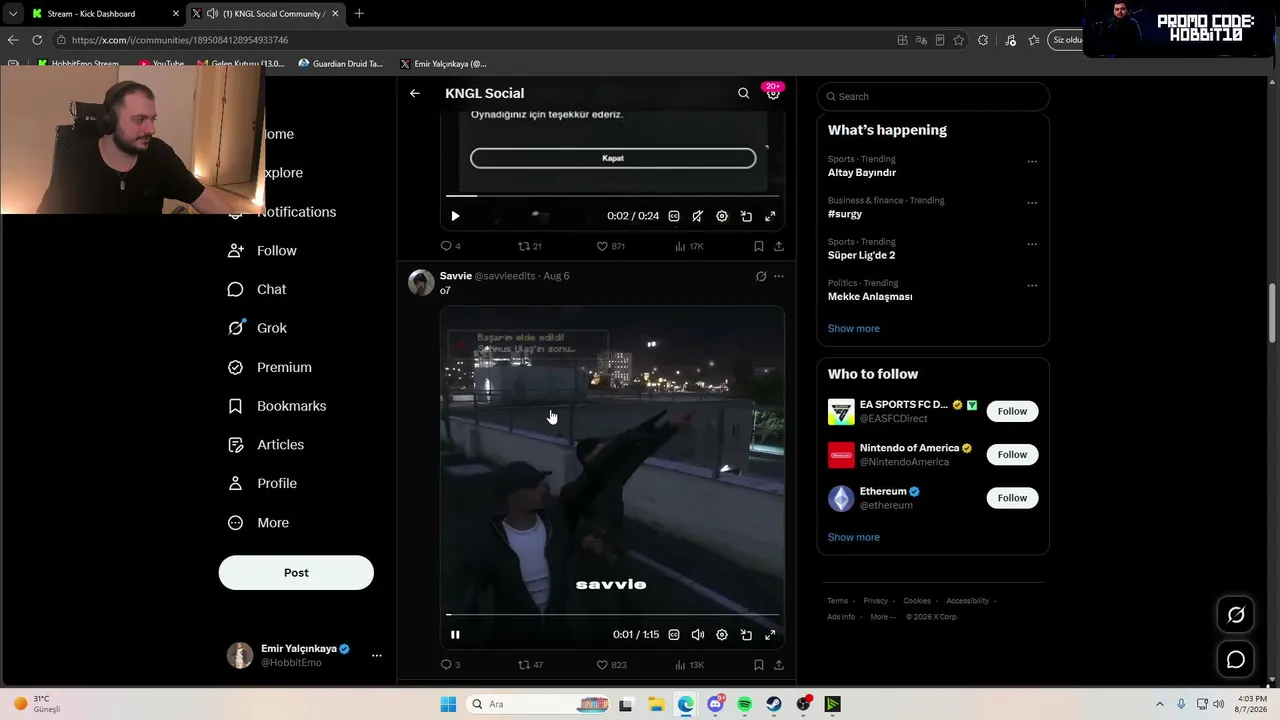The image size is (1280, 720).
Task: Focus the X Search box
Action: (933, 96)
